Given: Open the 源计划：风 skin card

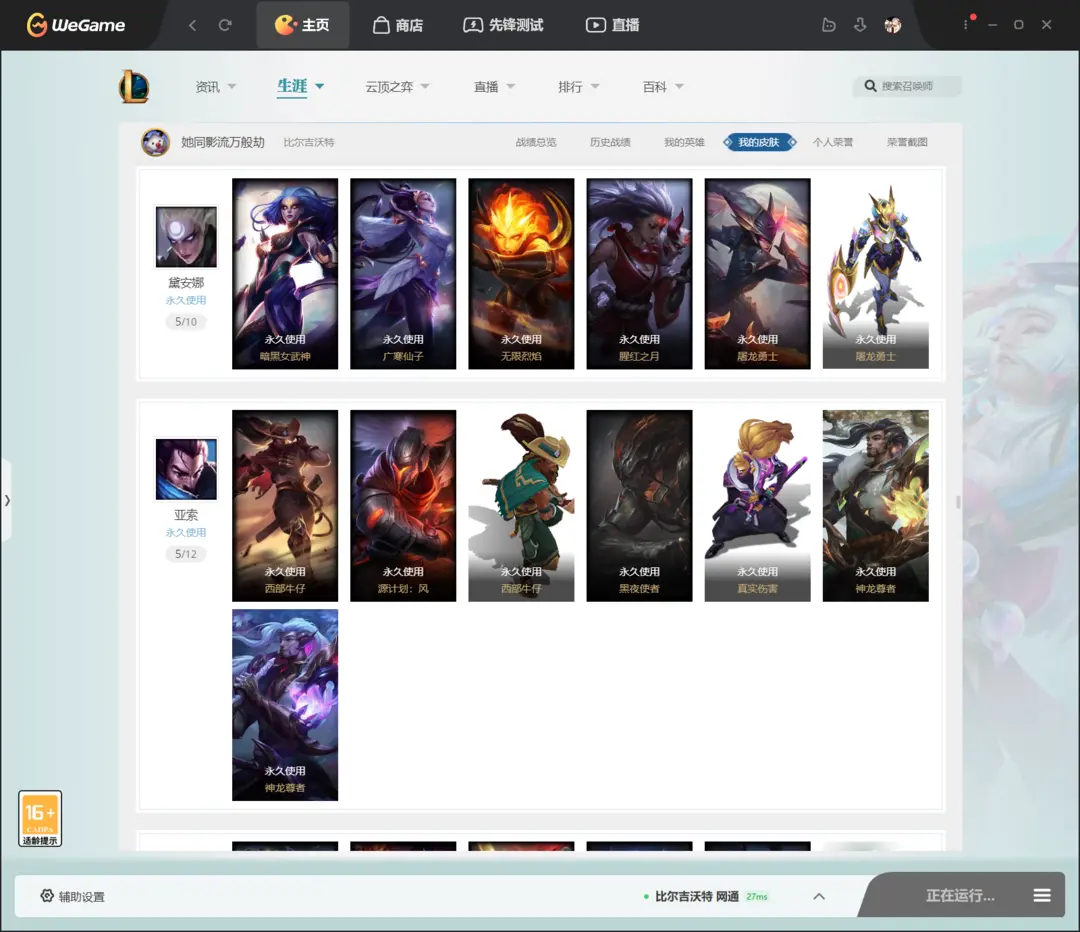Looking at the screenshot, I should (x=403, y=506).
